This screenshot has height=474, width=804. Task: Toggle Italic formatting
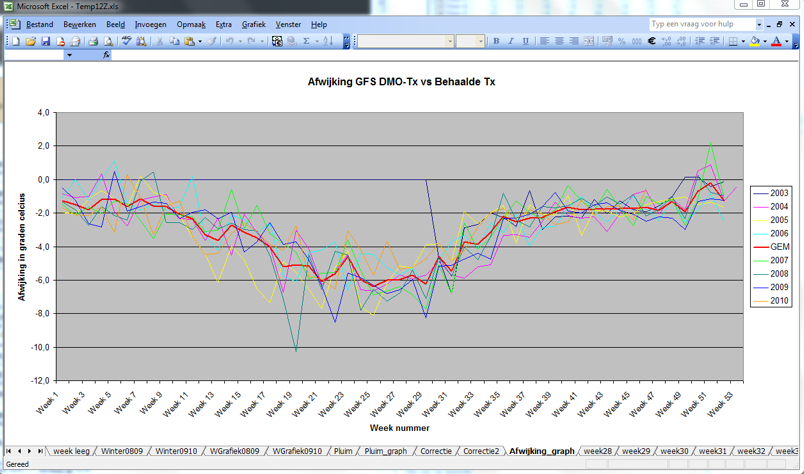[511, 41]
